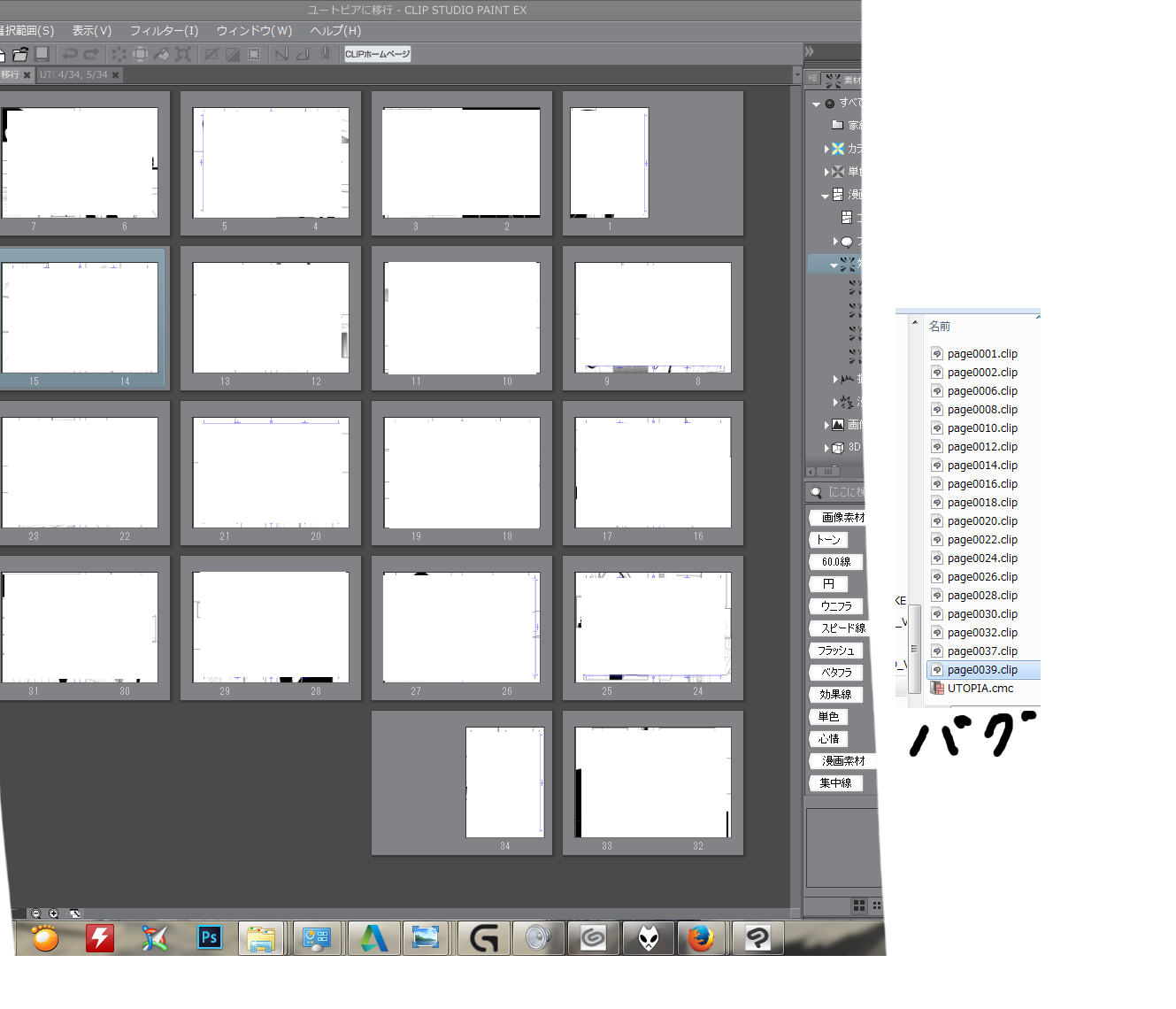The height and width of the screenshot is (1009, 1176).
Task: Undo the last action with the toolbar arrow
Action: pyautogui.click(x=70, y=54)
